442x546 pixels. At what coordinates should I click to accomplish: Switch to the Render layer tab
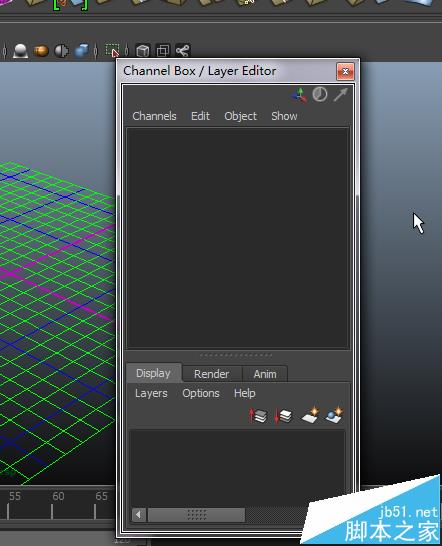pyautogui.click(x=212, y=374)
